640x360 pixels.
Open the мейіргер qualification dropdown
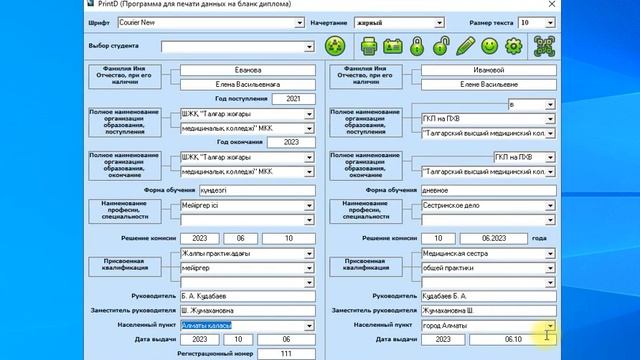pyautogui.click(x=309, y=268)
